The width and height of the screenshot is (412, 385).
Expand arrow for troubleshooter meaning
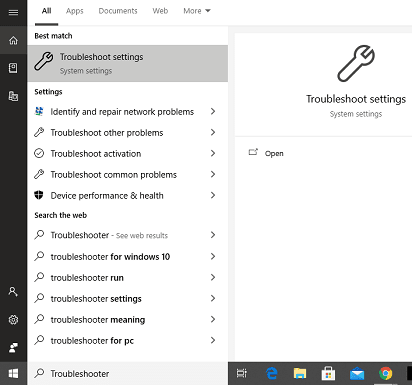[x=213, y=319]
